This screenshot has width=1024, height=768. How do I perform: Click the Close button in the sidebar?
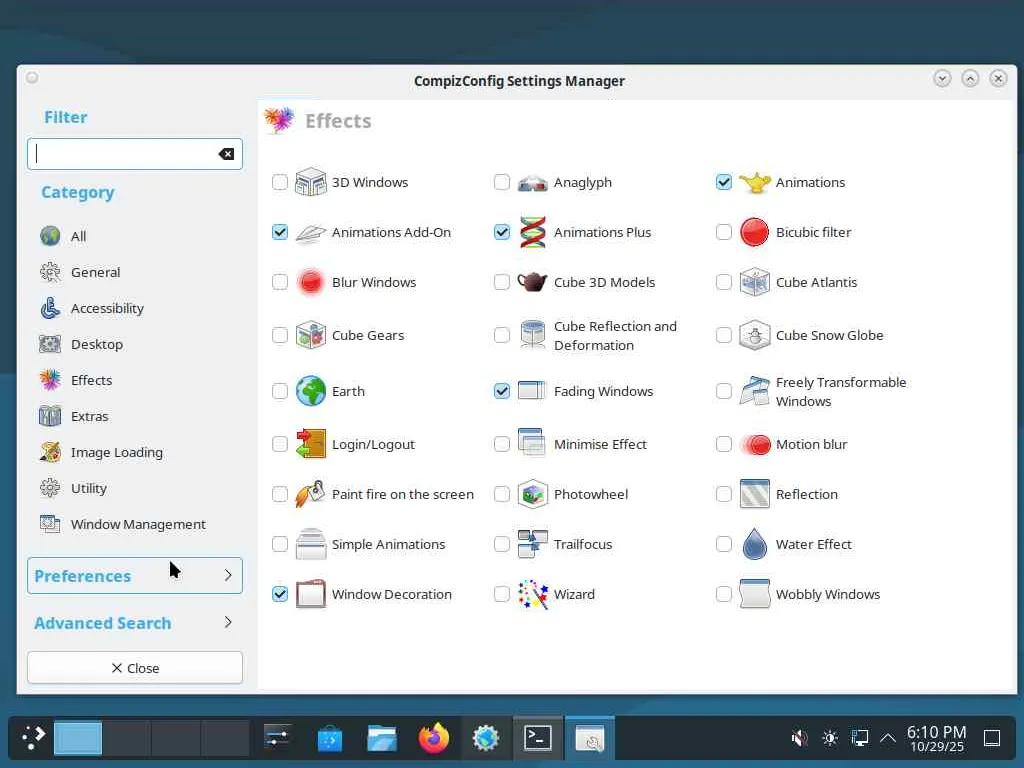pos(135,667)
